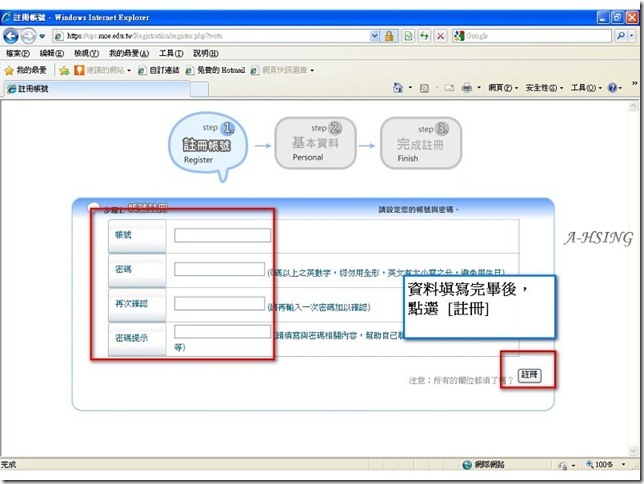Open the 自訂連結 favorites link
This screenshot has width=644, height=484.
159,70
